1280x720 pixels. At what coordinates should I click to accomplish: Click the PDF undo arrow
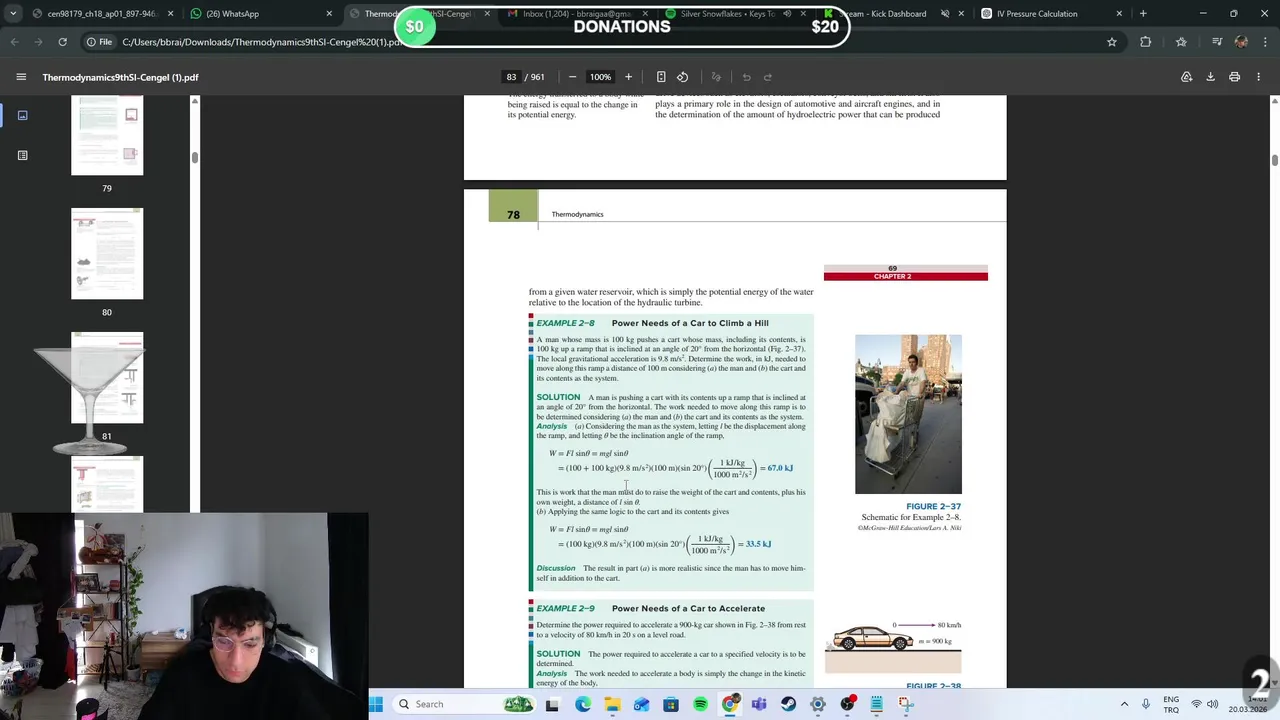(746, 77)
